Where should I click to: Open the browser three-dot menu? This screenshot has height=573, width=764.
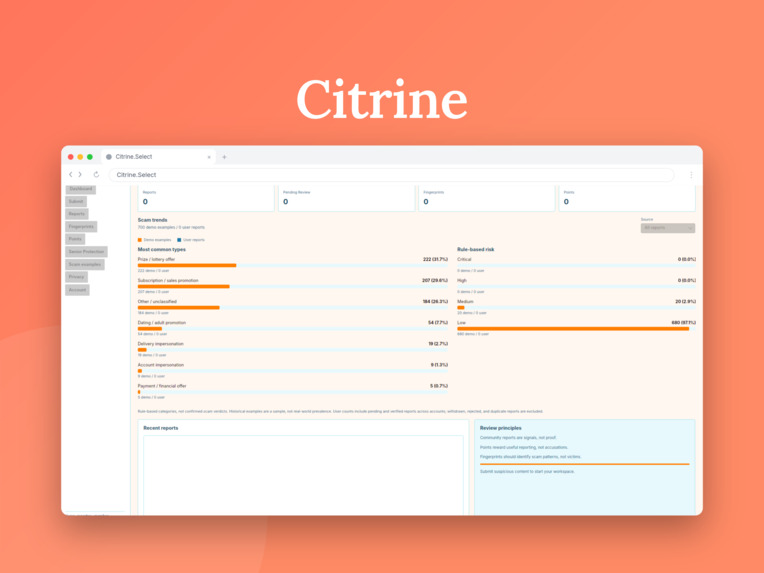(691, 174)
